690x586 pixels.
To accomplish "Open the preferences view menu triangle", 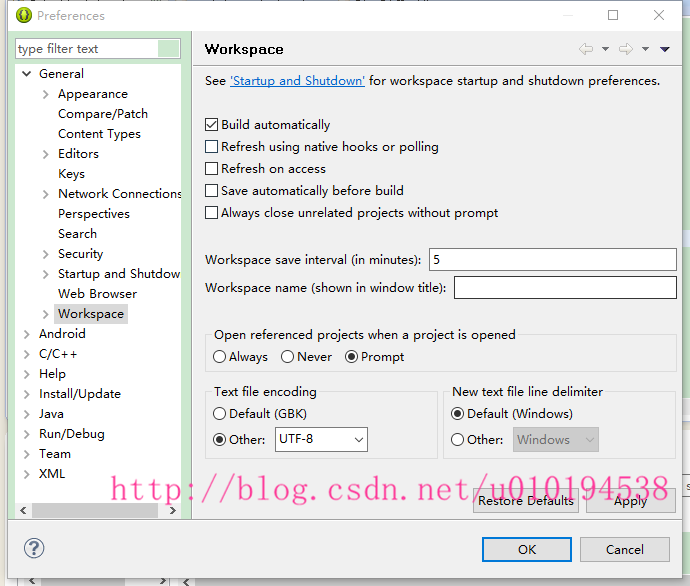I will (x=665, y=49).
